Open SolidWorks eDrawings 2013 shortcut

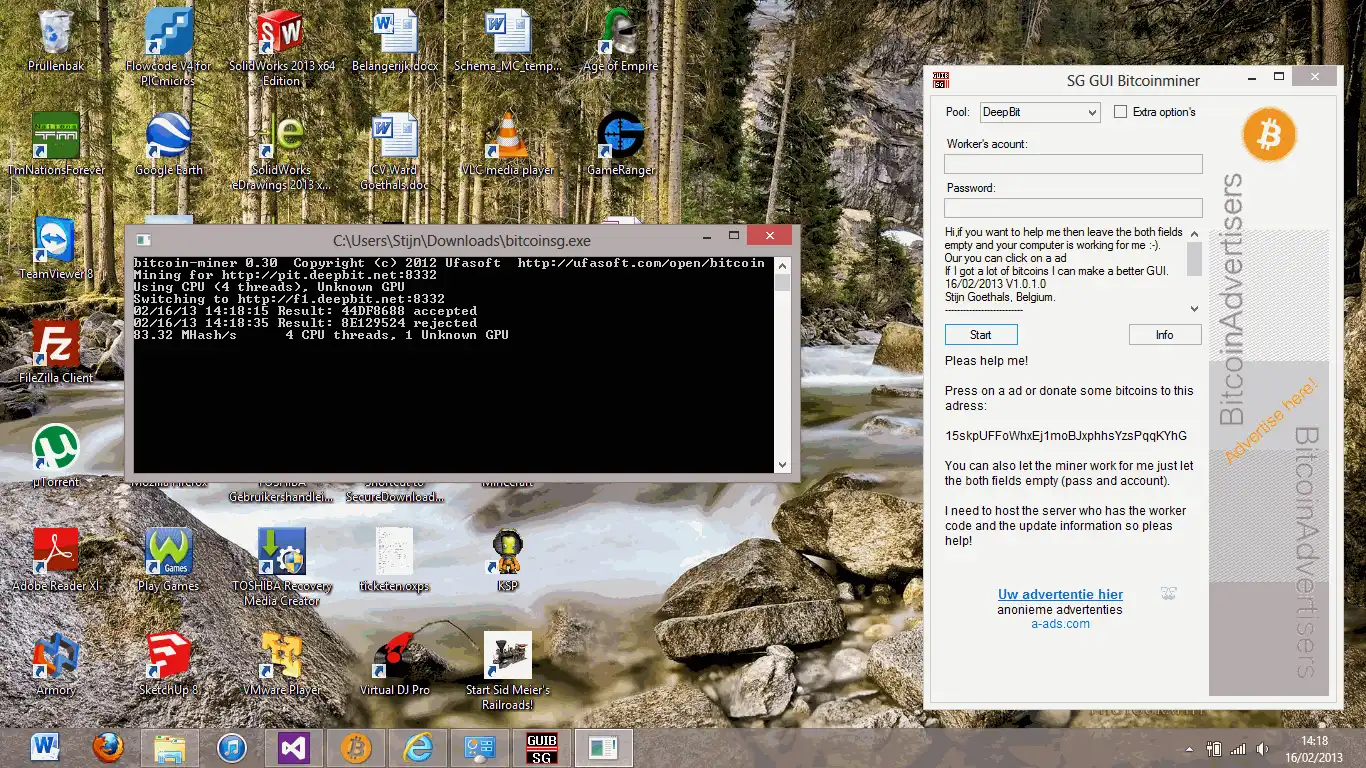[x=281, y=150]
